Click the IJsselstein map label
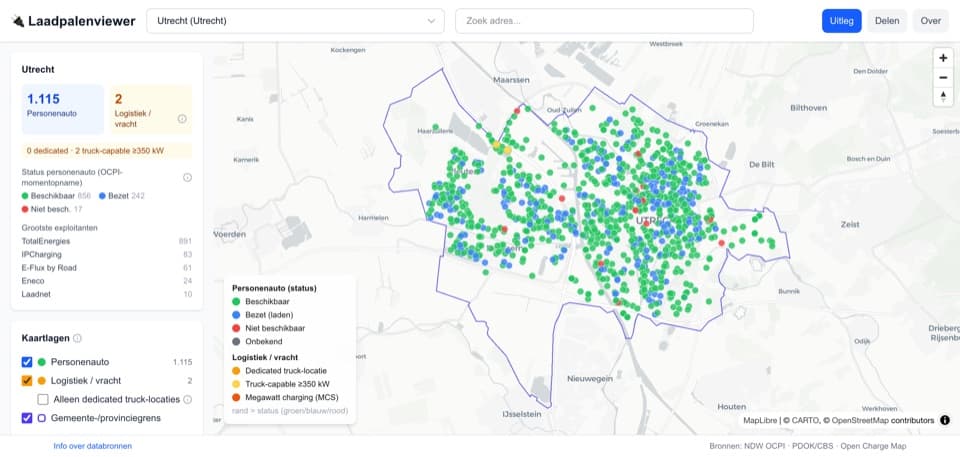 click(x=521, y=414)
